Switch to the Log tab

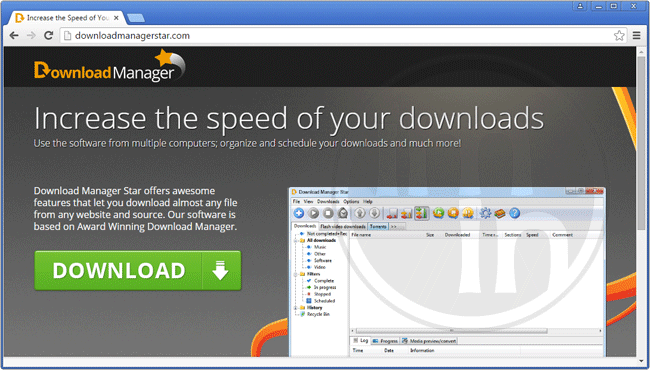click(361, 341)
